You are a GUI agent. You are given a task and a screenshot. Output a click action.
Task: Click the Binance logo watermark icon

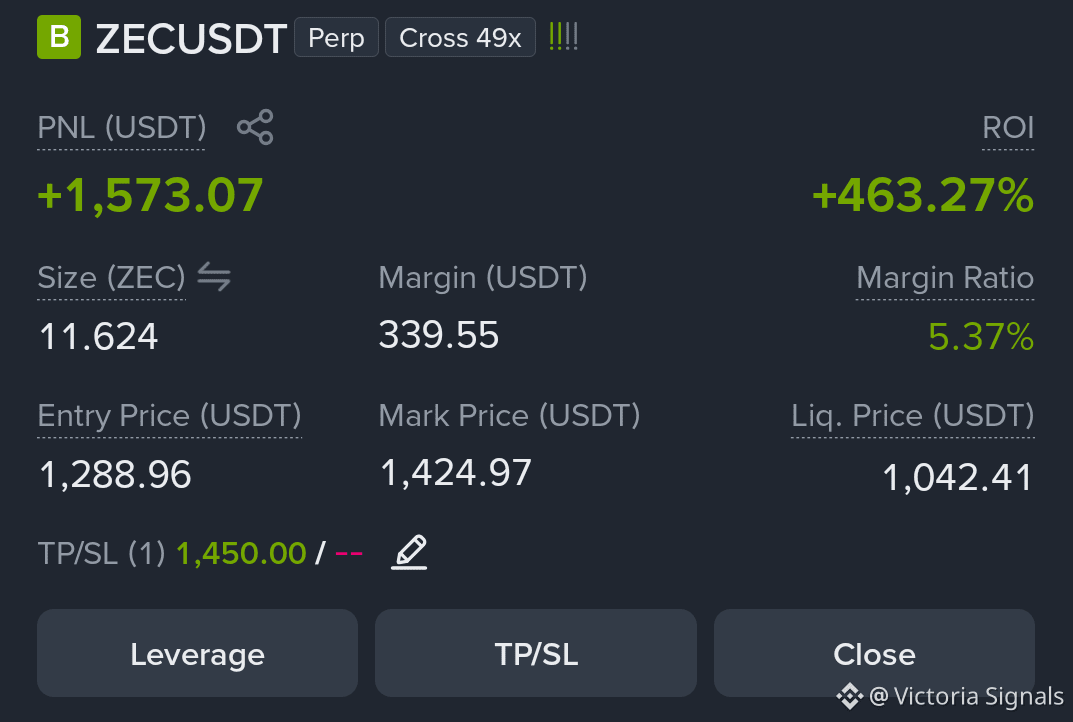(849, 696)
